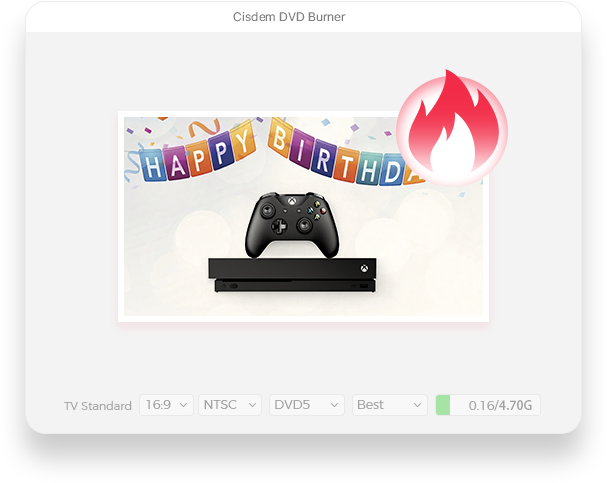Click the chevron arrow on NTSC dropdown
607x483 pixels.
[x=252, y=405]
